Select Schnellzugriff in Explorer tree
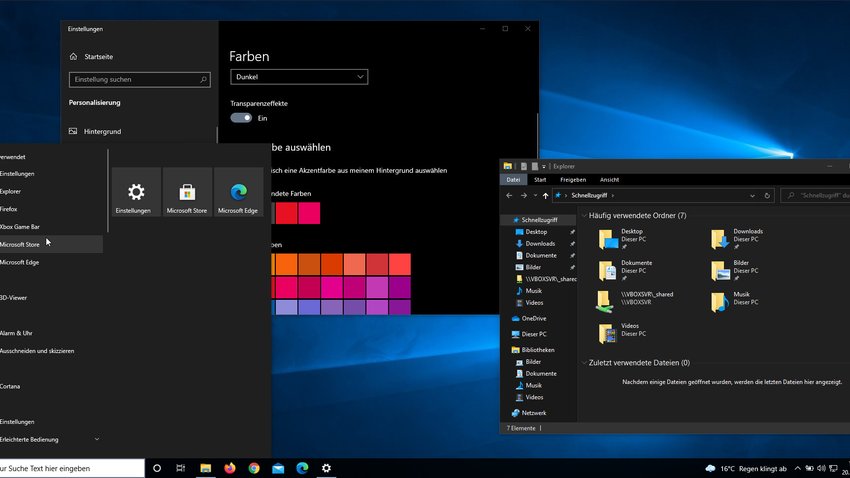Viewport: 850px width, 478px height. click(x=538, y=220)
